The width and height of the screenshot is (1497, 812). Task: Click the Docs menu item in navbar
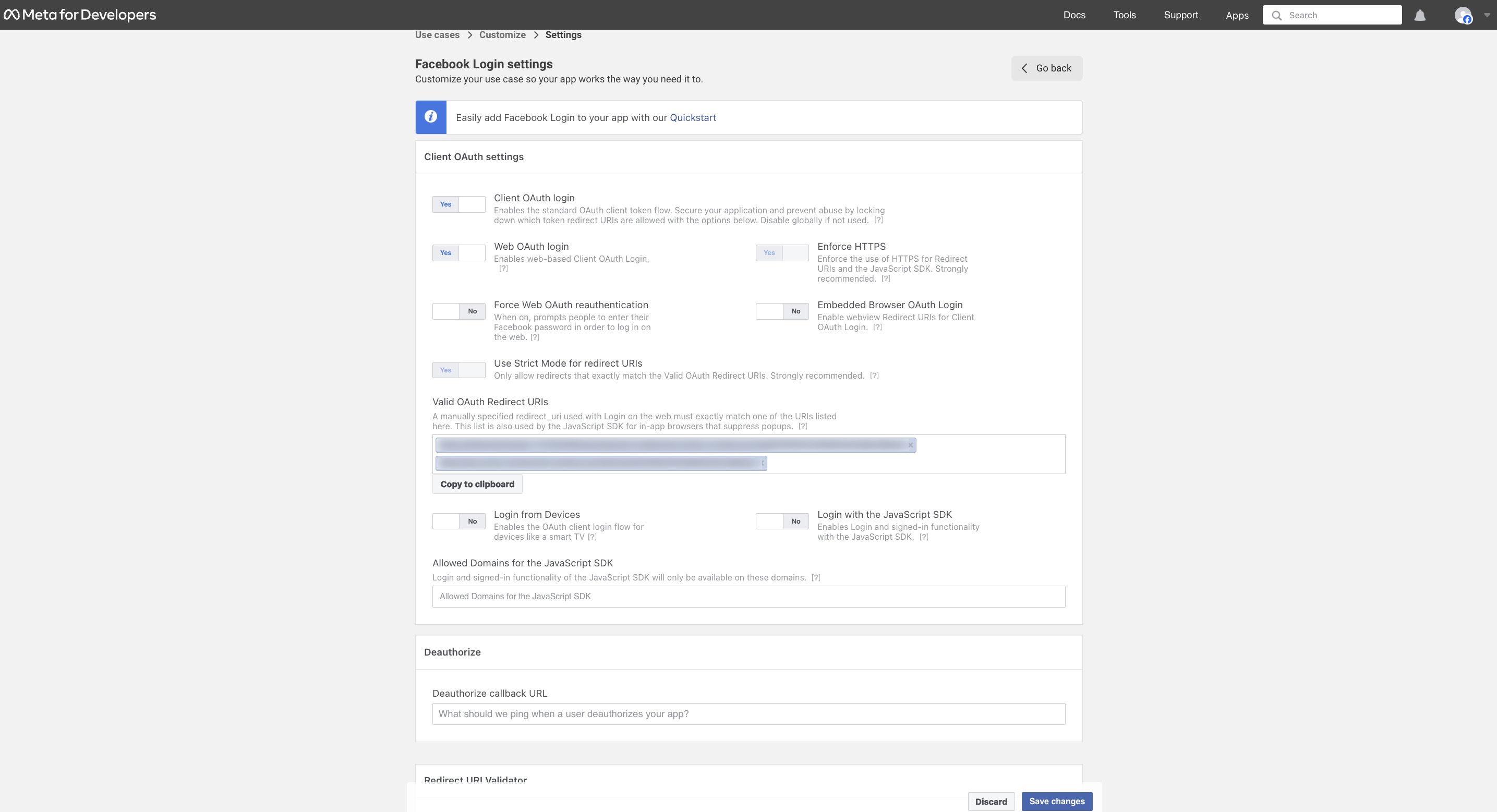pos(1074,15)
